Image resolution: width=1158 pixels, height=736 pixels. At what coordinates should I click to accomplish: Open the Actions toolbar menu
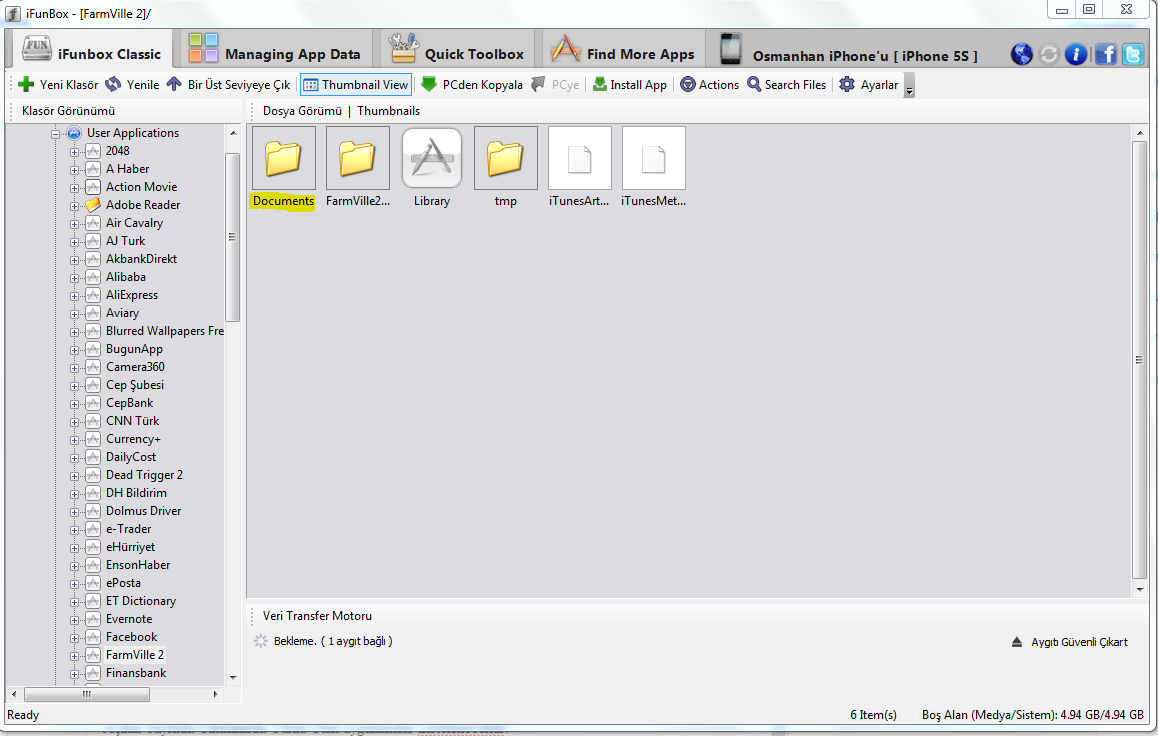pos(710,85)
